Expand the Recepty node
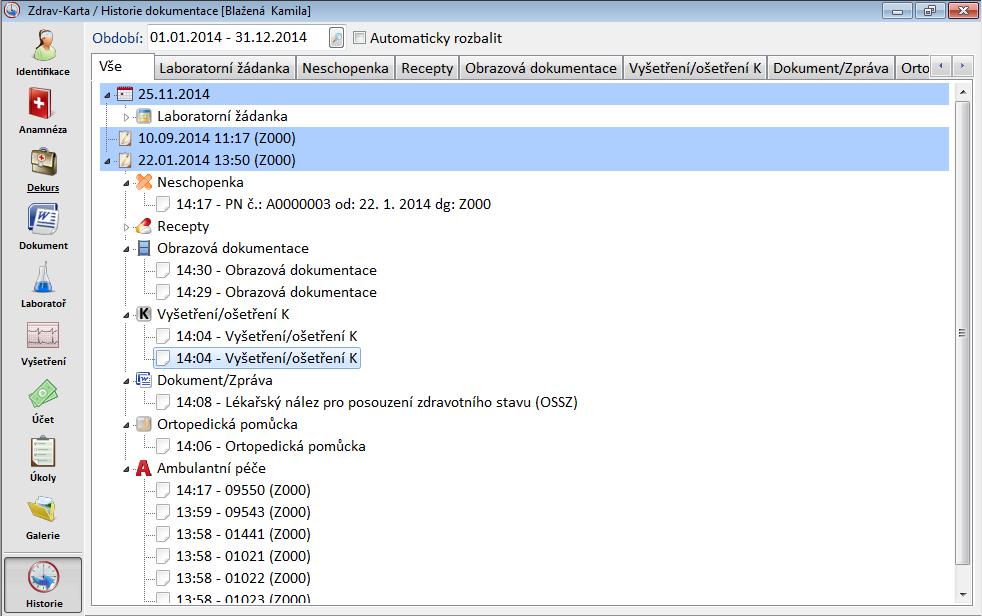 click(126, 227)
